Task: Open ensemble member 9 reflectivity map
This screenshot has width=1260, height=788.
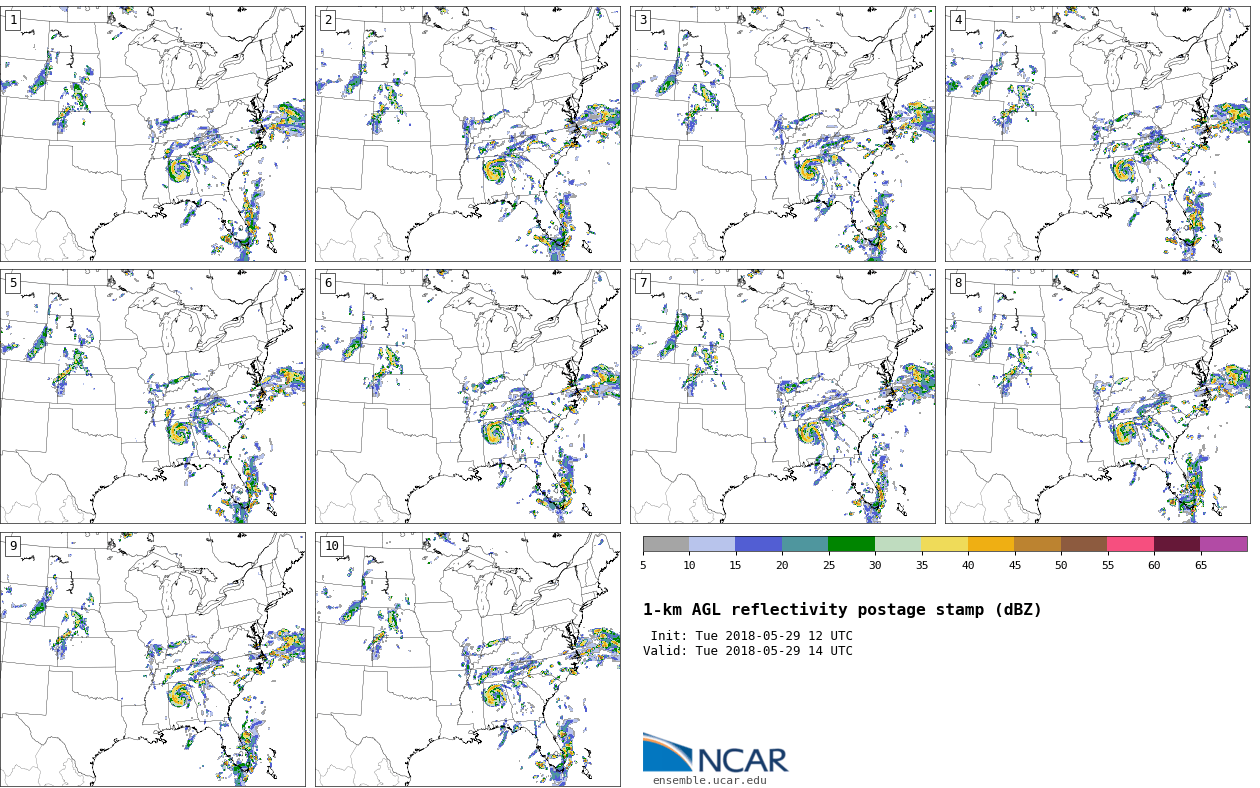Action: point(153,659)
